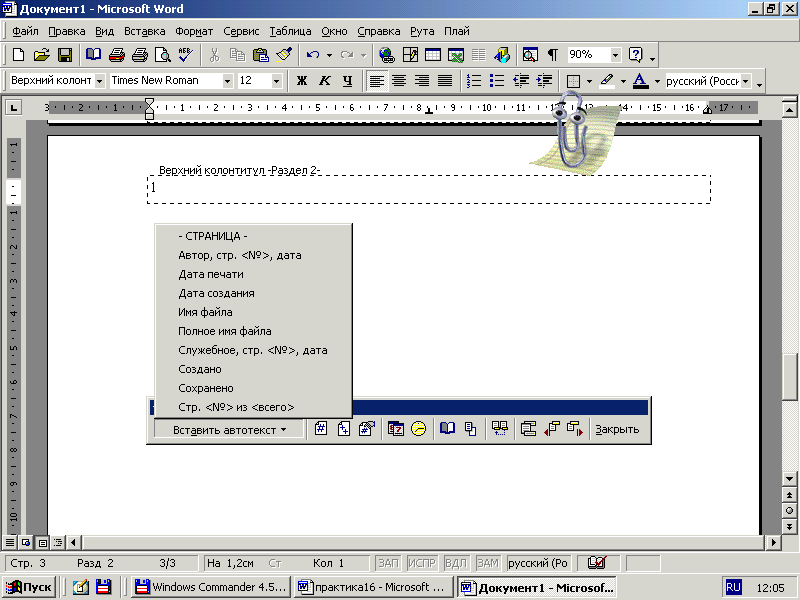Paste from clipboard icon
Viewport: 800px width, 600px height.
click(261, 55)
